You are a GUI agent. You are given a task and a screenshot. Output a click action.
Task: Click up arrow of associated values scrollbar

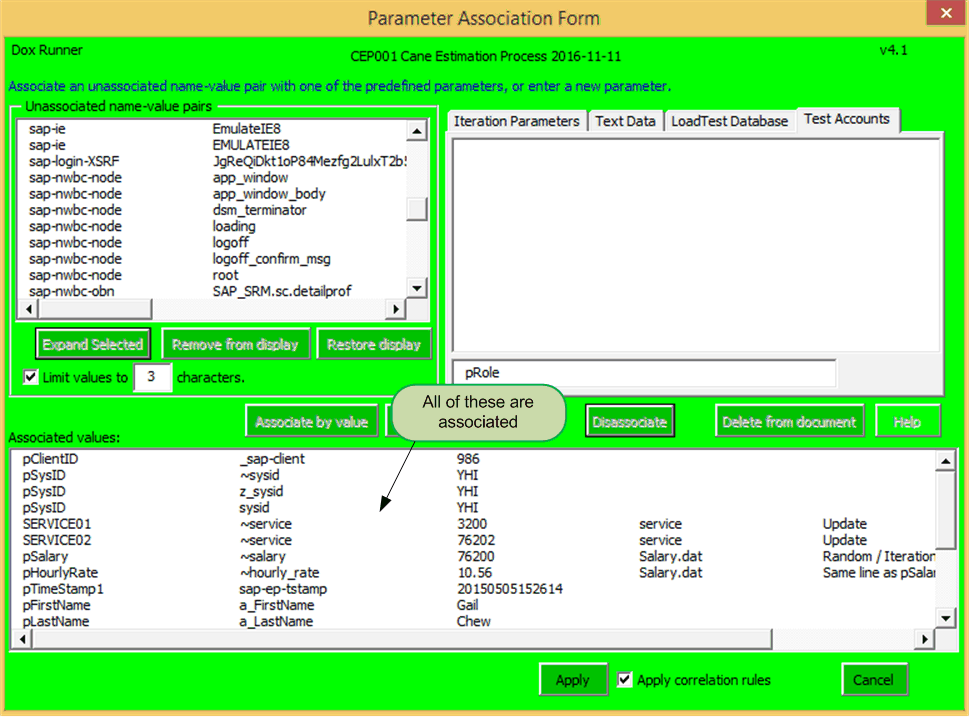pos(945,461)
